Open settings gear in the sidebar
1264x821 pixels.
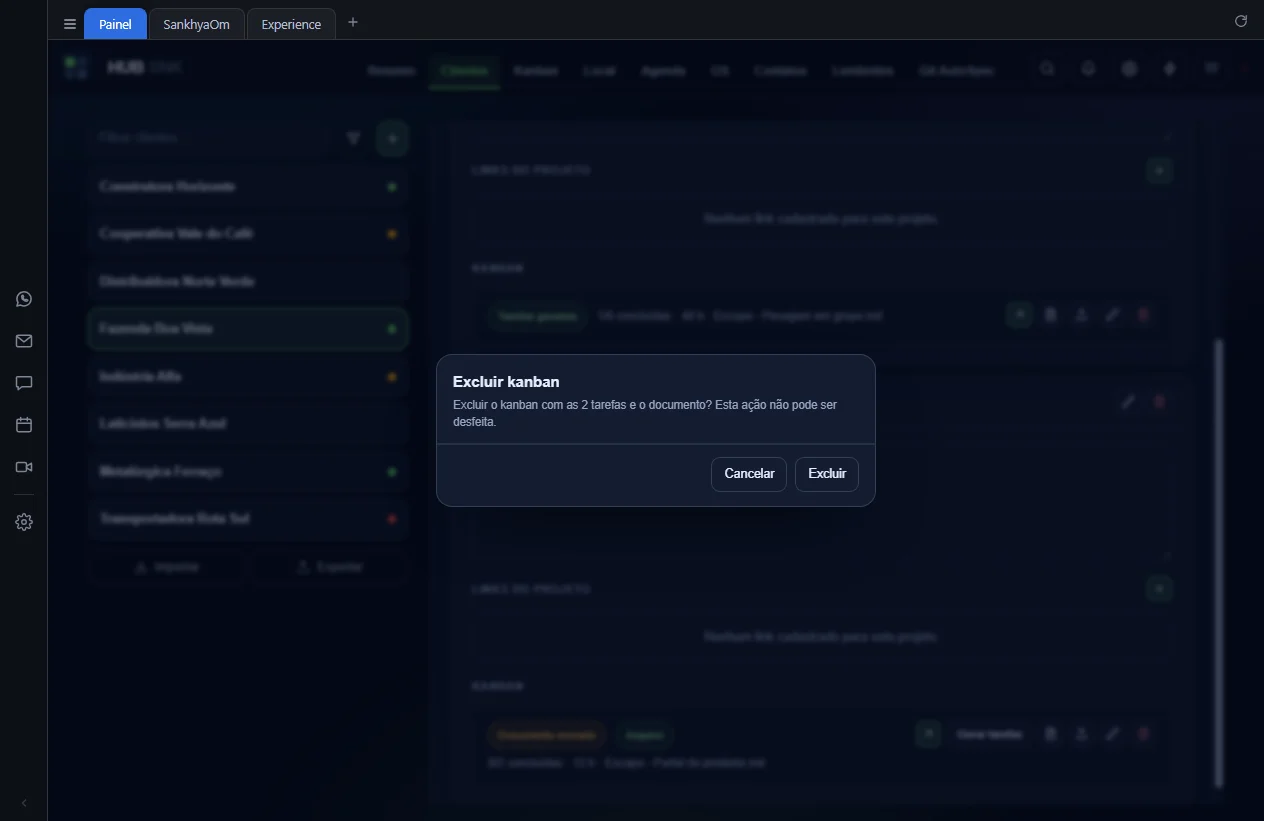tap(24, 522)
